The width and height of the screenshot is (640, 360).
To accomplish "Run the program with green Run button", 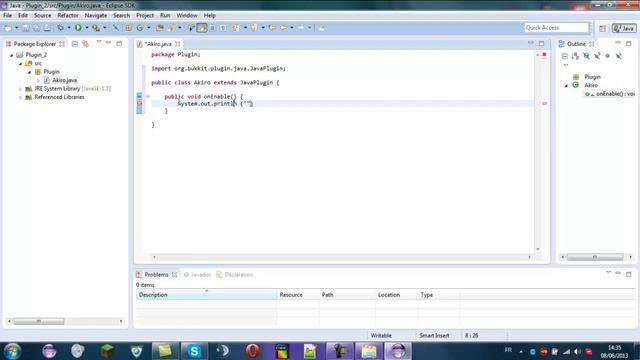I will [x=78, y=28].
